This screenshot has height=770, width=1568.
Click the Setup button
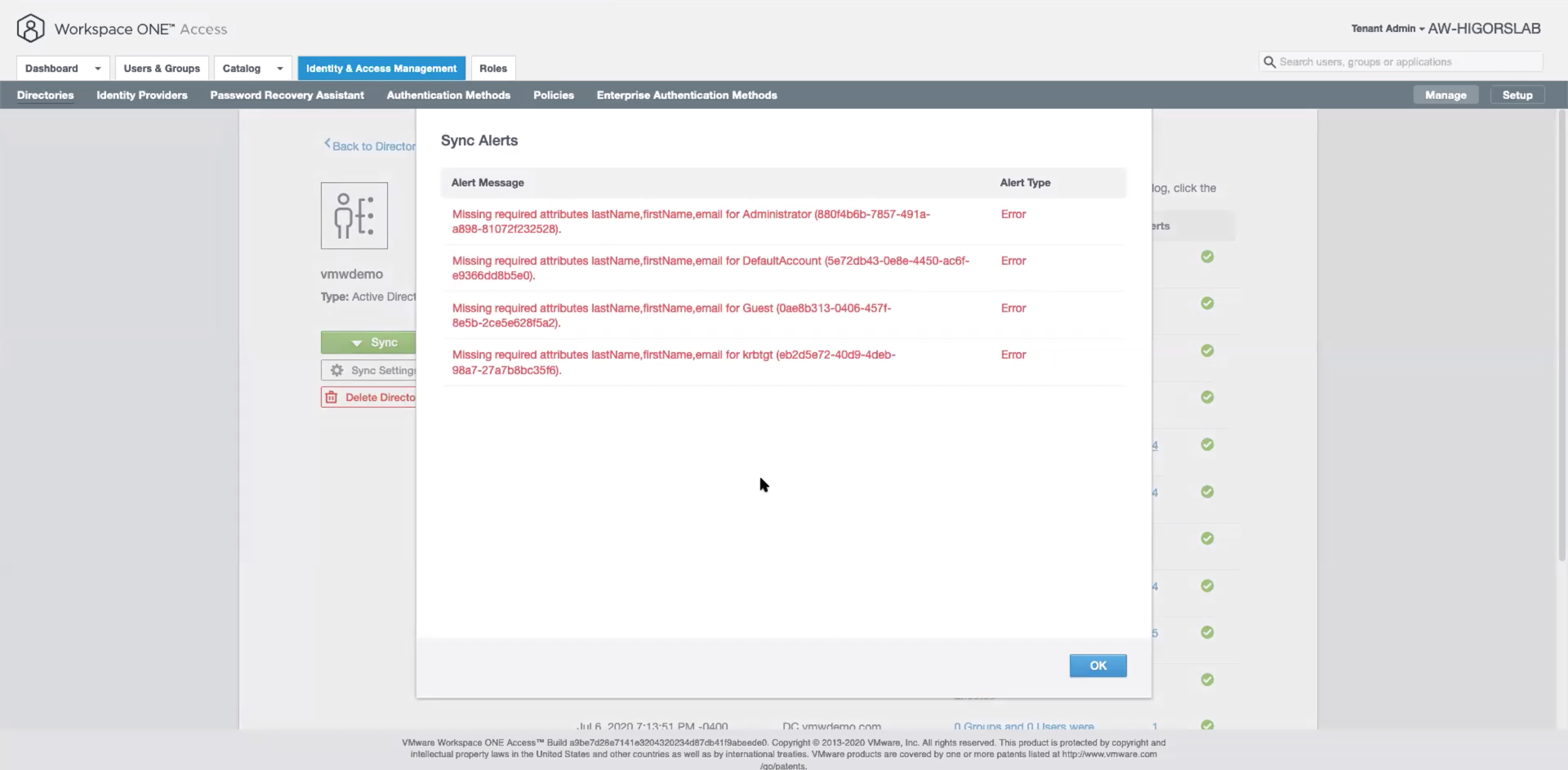[1516, 95]
